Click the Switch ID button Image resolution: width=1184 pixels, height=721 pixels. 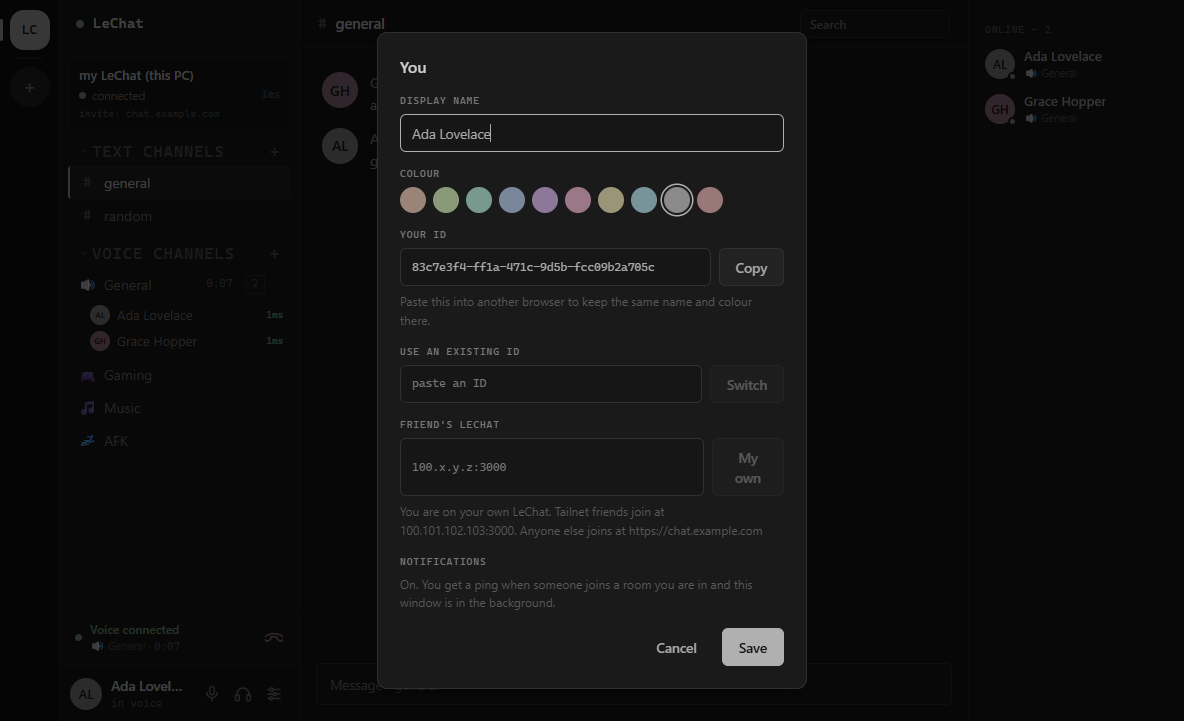[x=747, y=384]
